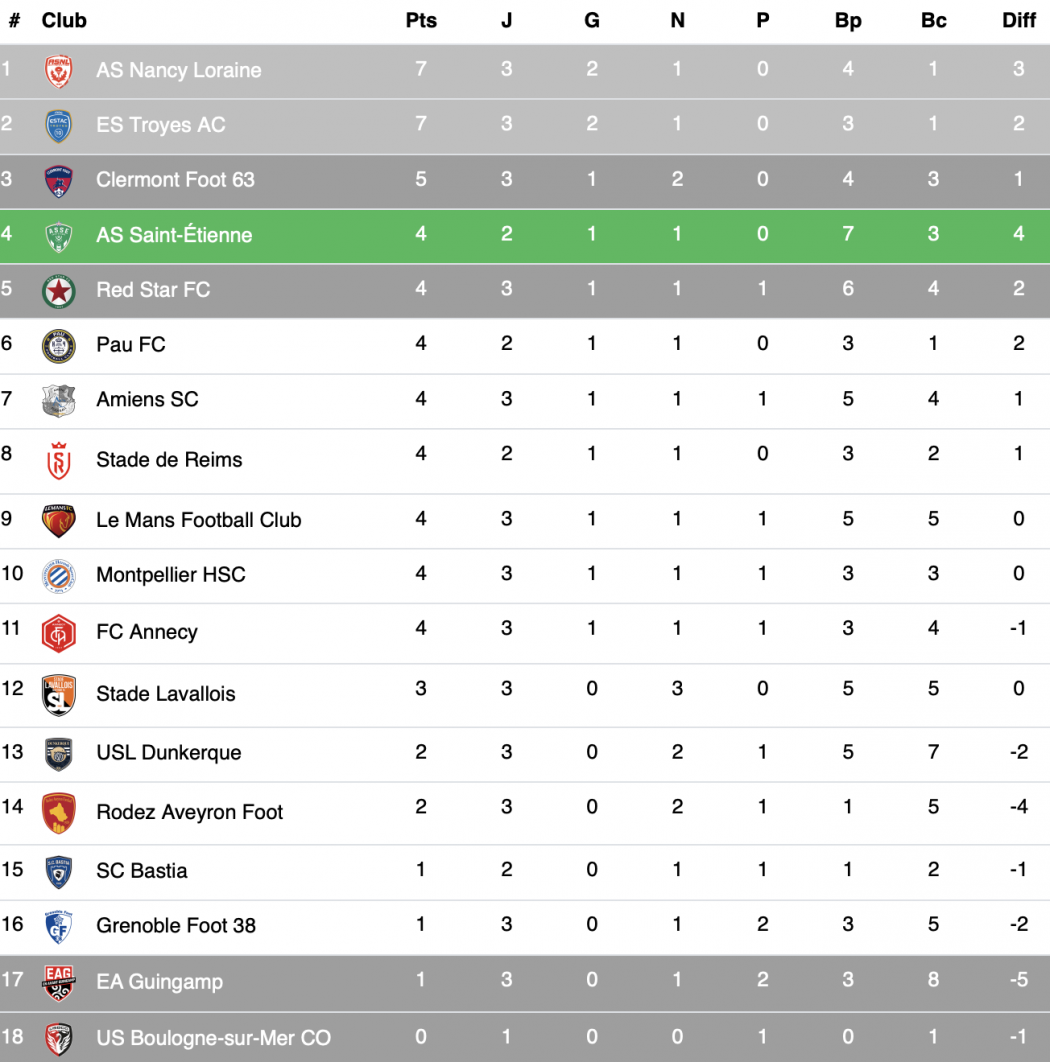Sort table by Pts column header
Image resolution: width=1050 pixels, height=1062 pixels.
(x=421, y=20)
